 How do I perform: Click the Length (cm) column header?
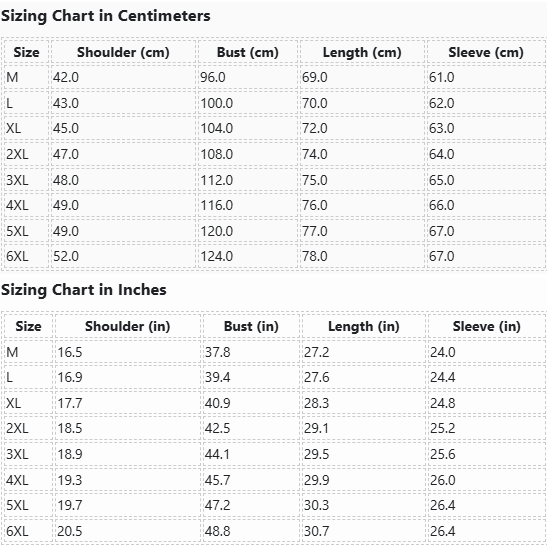pos(362,52)
